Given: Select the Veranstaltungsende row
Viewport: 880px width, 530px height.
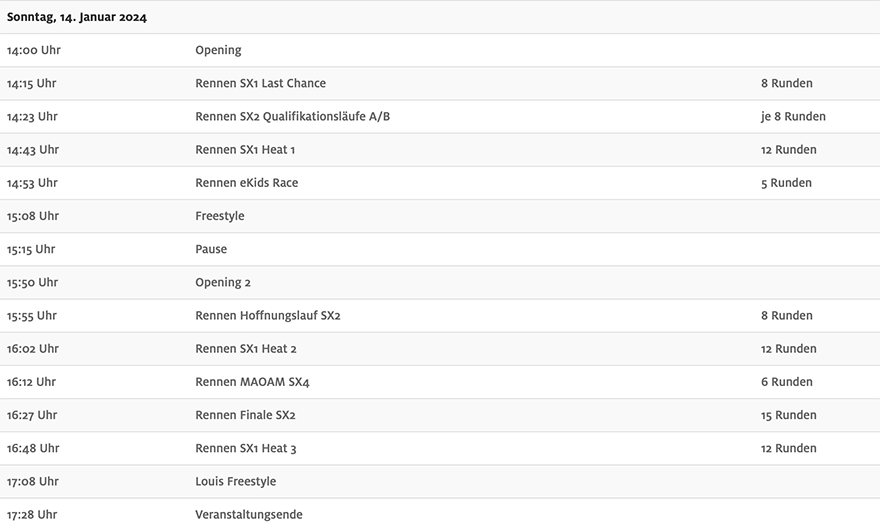Looking at the screenshot, I should click(440, 514).
